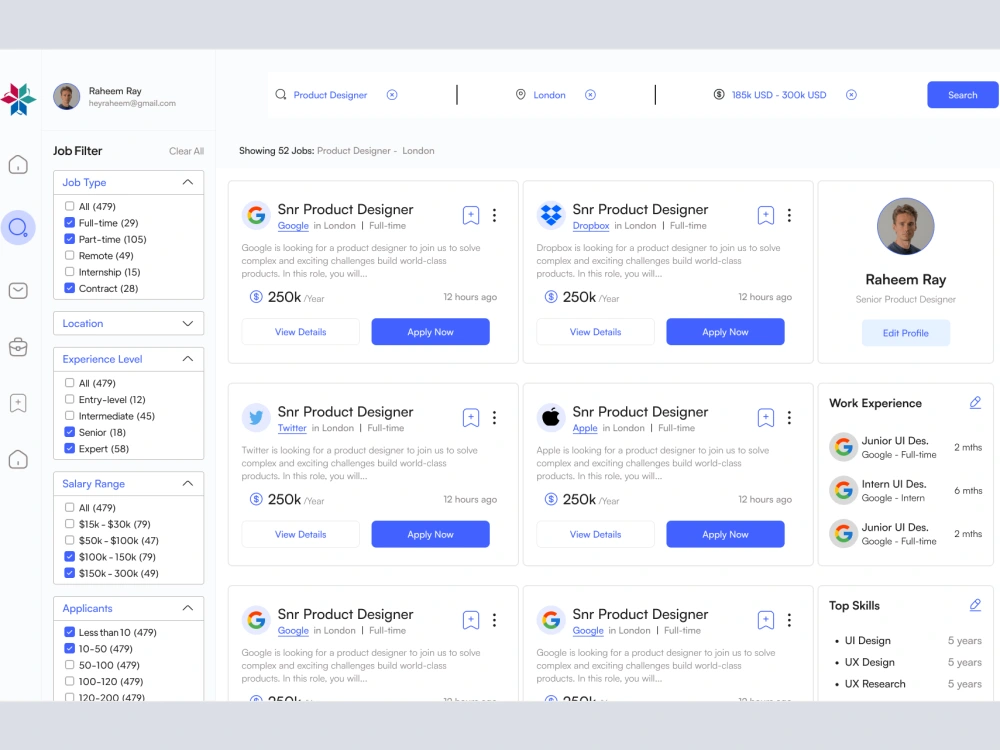1000x750 pixels.
Task: Apply Now to the Apple job
Action: (x=725, y=534)
